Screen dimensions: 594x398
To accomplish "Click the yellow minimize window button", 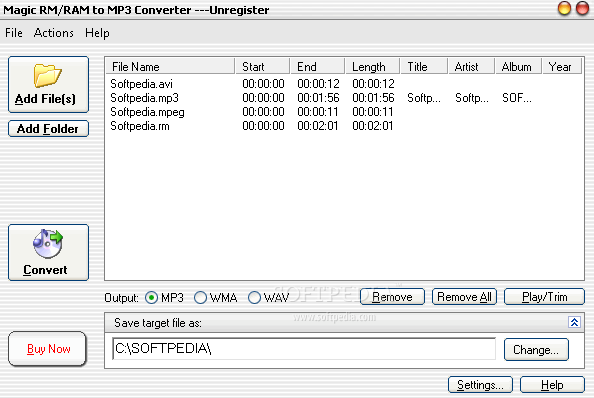I will 564,8.
